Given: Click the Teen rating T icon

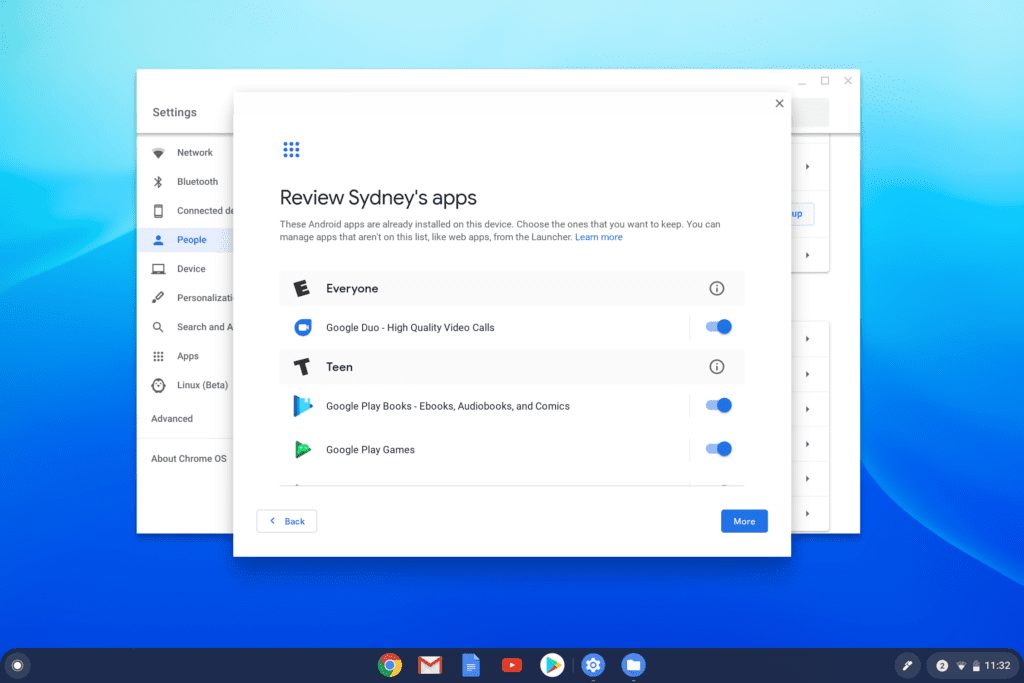Looking at the screenshot, I should point(302,367).
